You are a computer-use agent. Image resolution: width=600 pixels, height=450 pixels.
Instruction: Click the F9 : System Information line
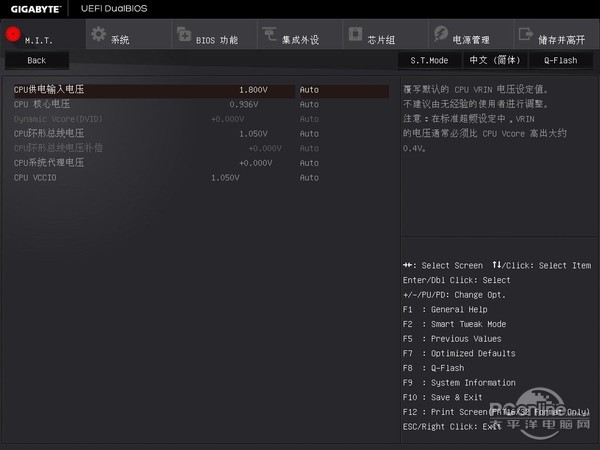459,383
